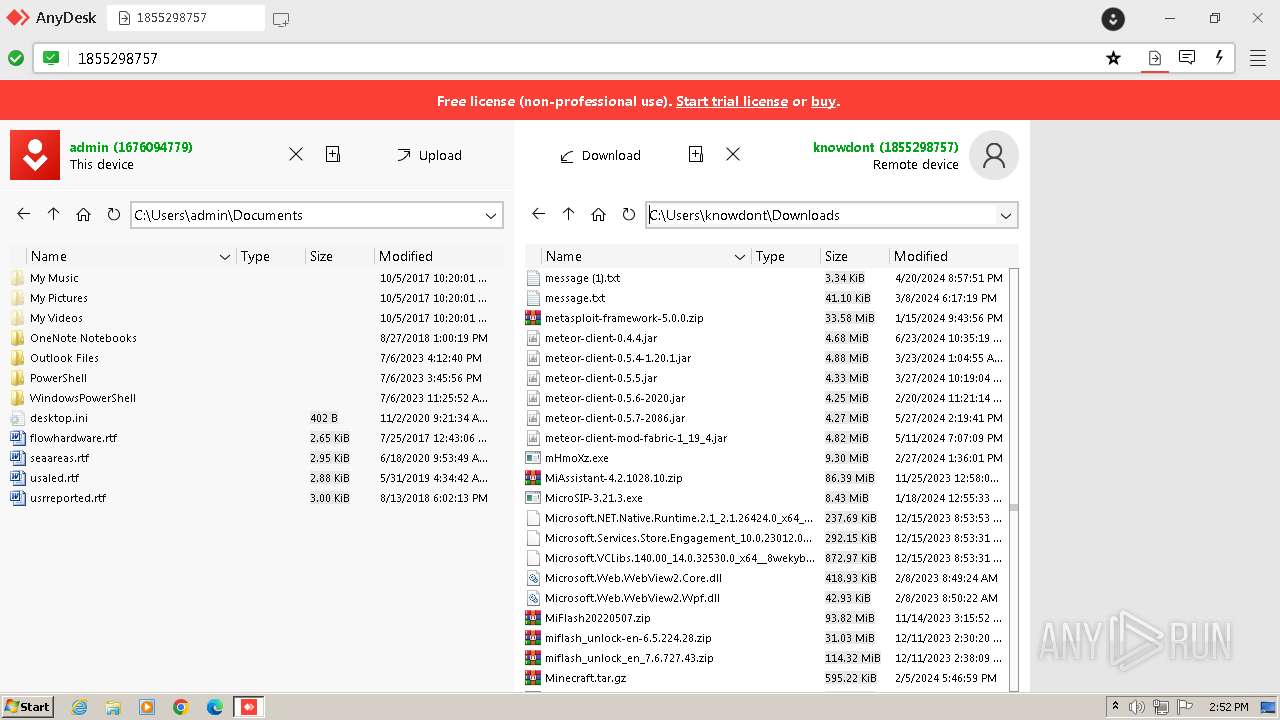Viewport: 1280px width, 720px height.
Task: Select metasploit-framework-5.0.0.zip
Action: click(x=765, y=318)
